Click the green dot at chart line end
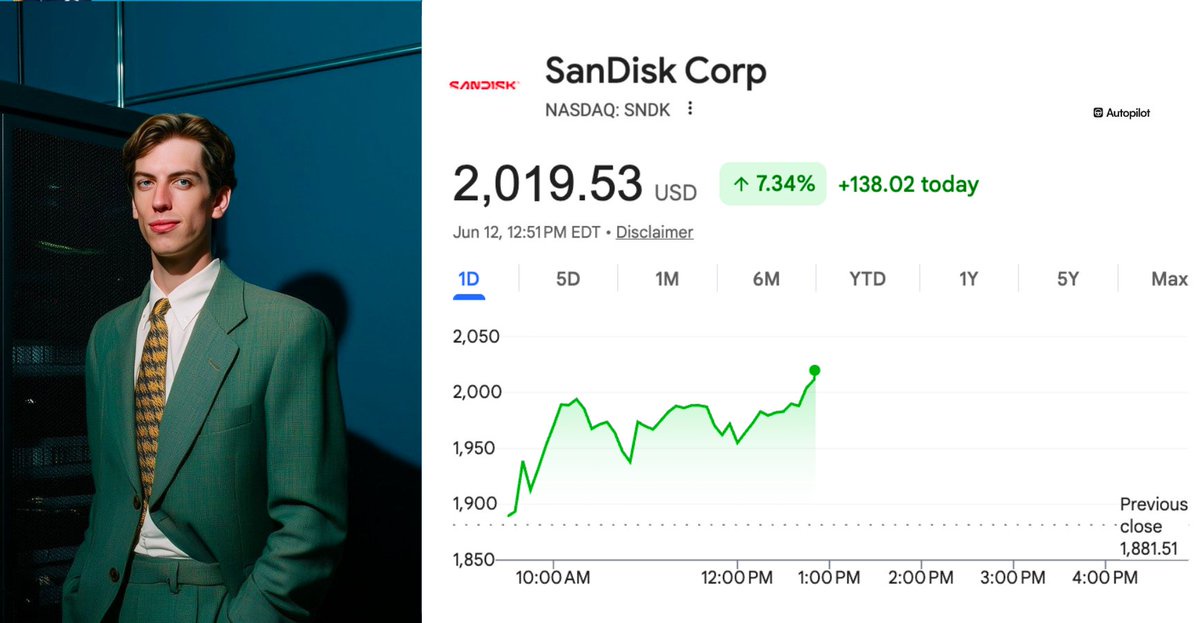The height and width of the screenshot is (623, 1200). [815, 370]
